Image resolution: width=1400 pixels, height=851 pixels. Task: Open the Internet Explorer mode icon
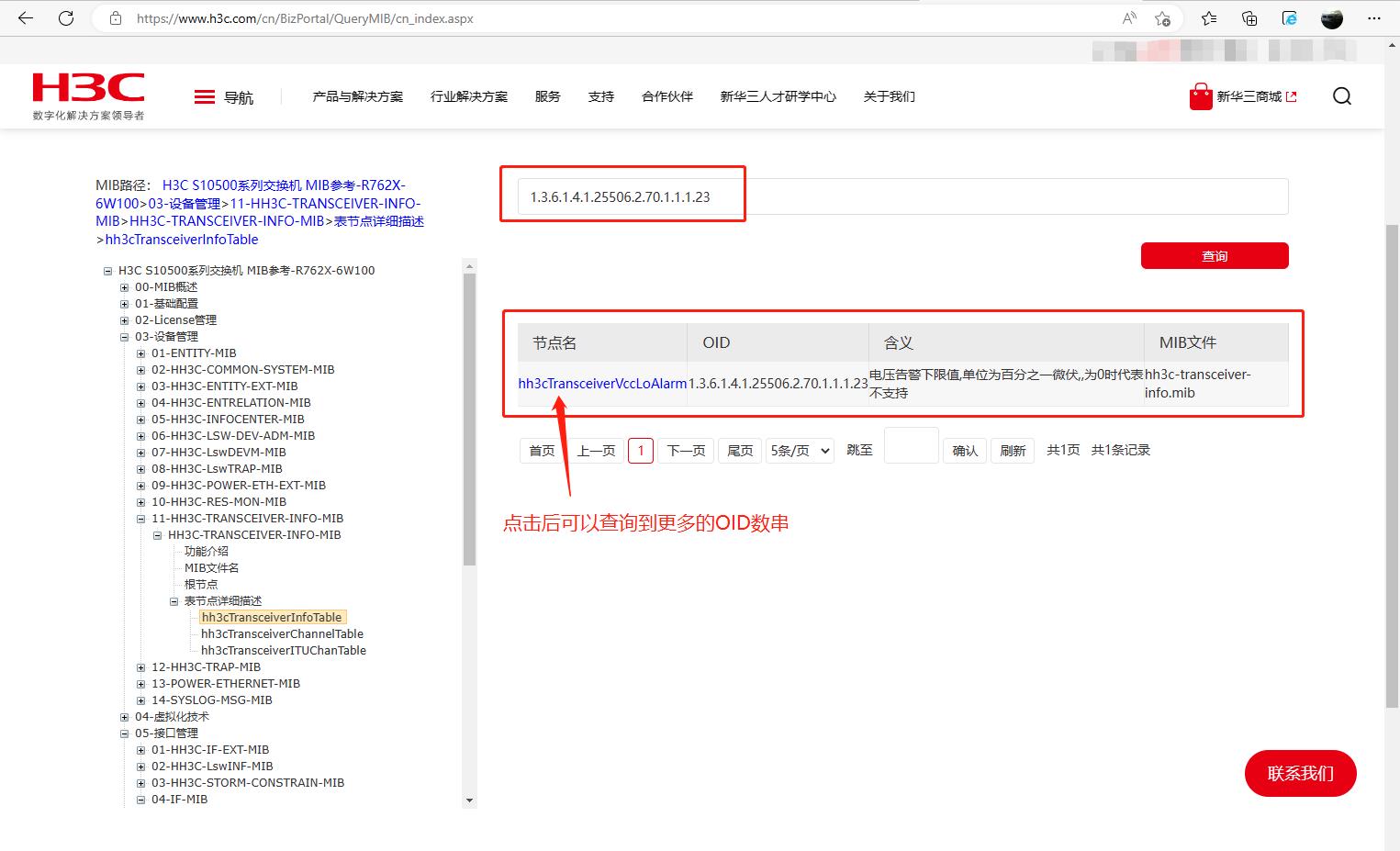(1290, 18)
